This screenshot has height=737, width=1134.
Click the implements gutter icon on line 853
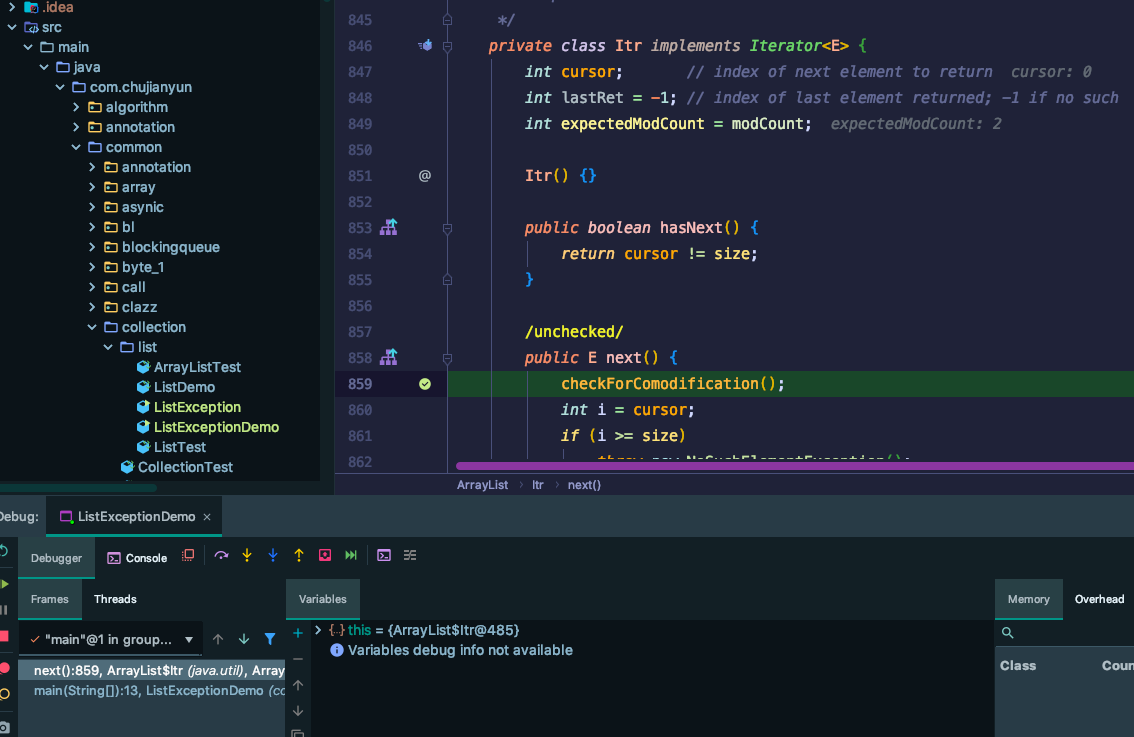tap(389, 228)
